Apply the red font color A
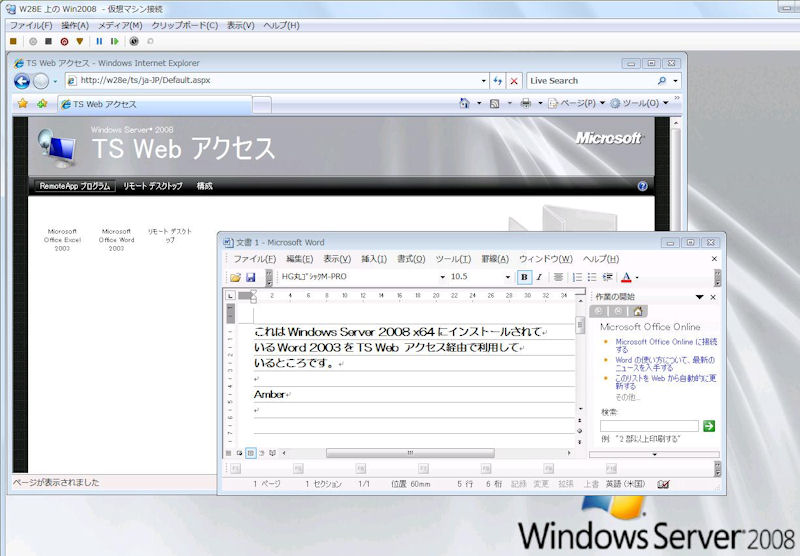The image size is (800, 556). 627,277
